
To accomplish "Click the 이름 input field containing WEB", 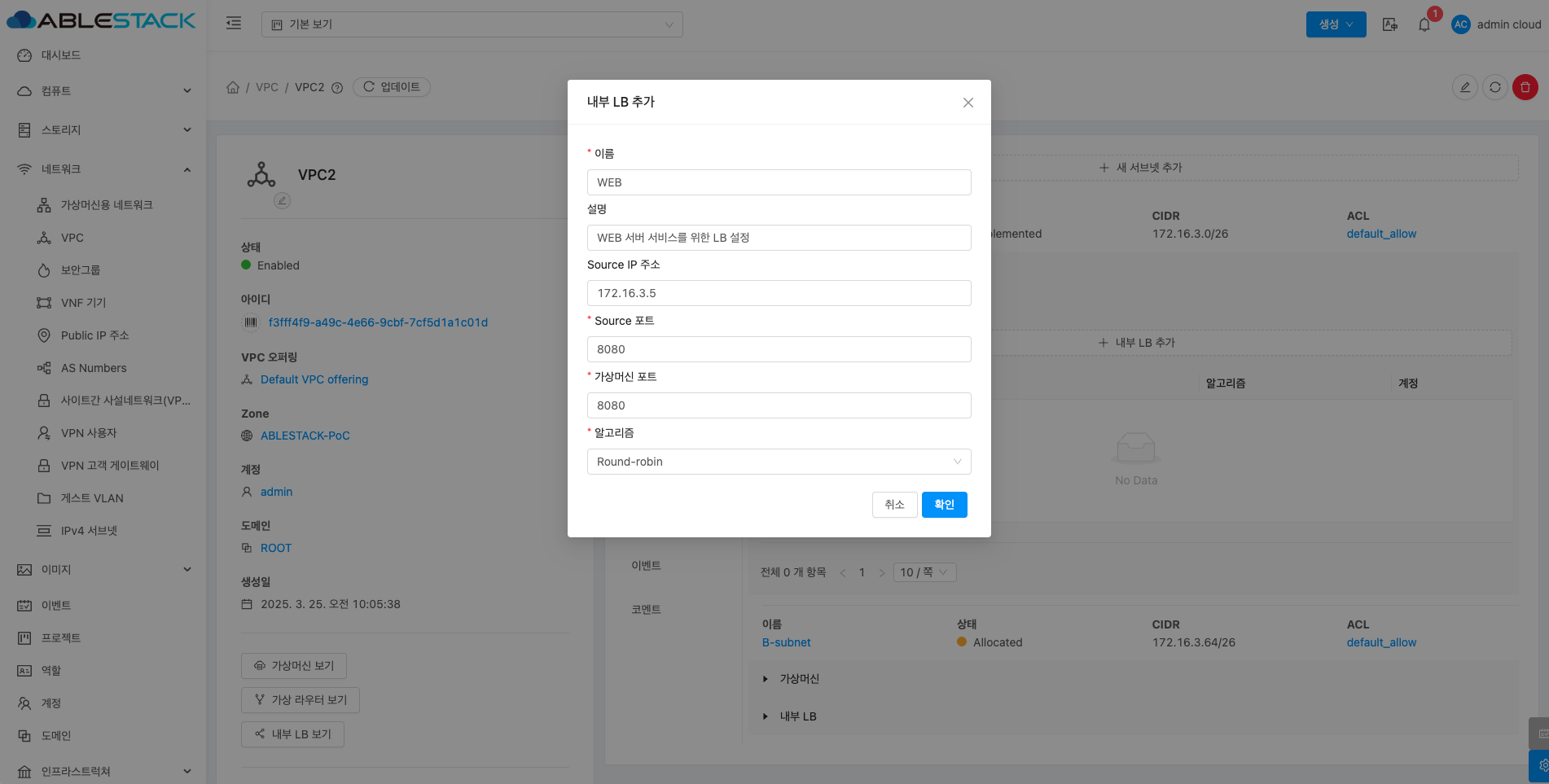I will point(779,182).
